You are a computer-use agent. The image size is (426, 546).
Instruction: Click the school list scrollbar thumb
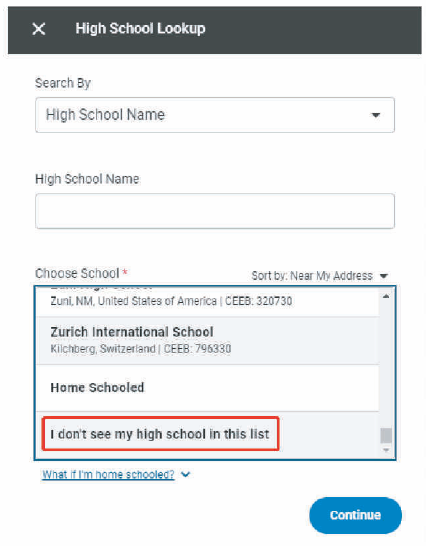click(x=386, y=435)
